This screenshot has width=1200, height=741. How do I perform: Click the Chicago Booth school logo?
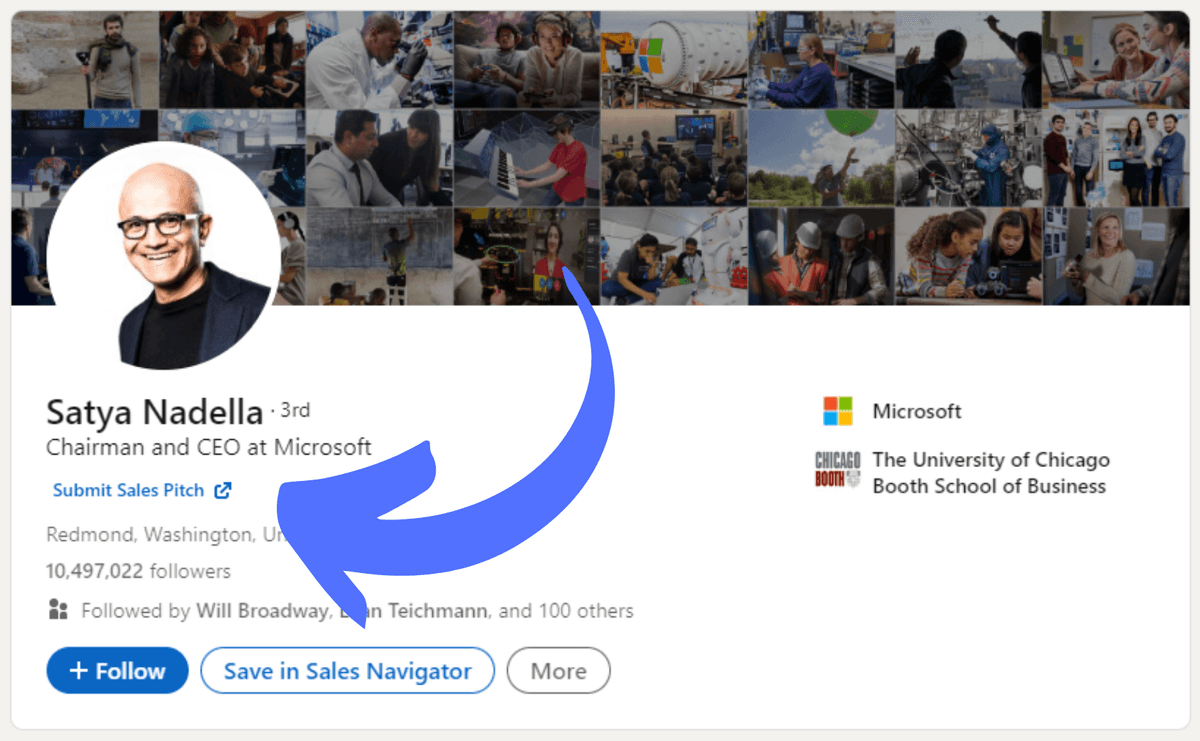pyautogui.click(x=837, y=470)
